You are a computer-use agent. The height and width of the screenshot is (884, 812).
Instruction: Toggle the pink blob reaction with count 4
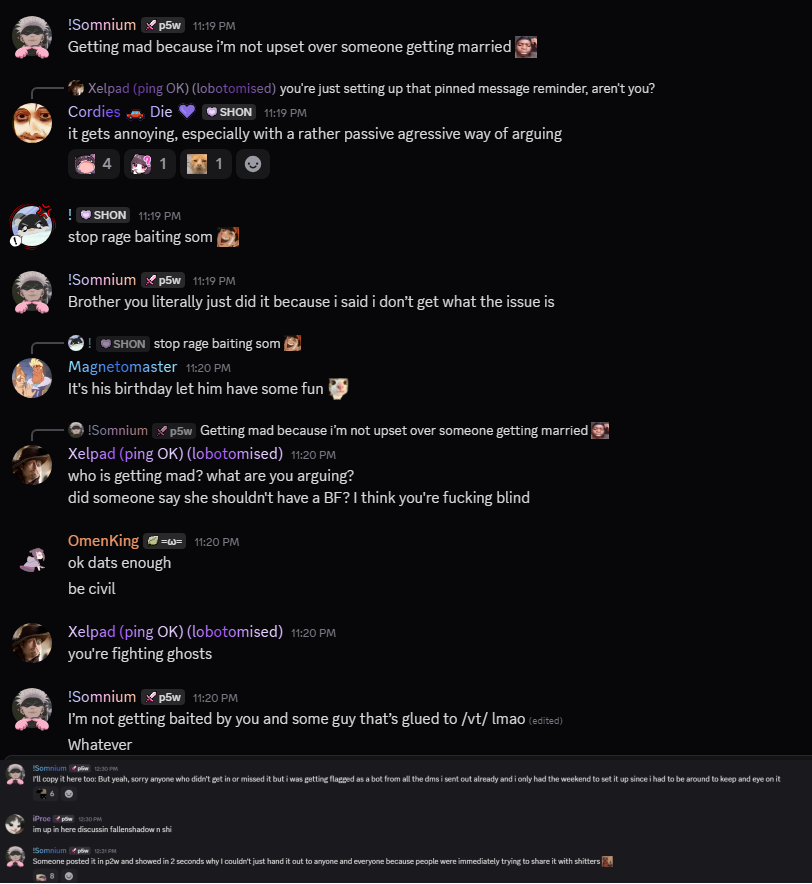point(94,164)
